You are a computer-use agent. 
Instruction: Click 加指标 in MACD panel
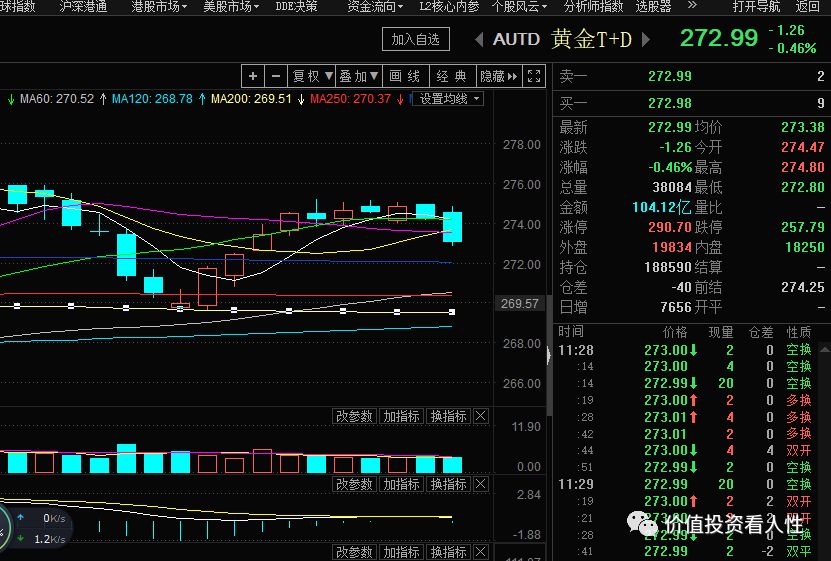pos(401,484)
